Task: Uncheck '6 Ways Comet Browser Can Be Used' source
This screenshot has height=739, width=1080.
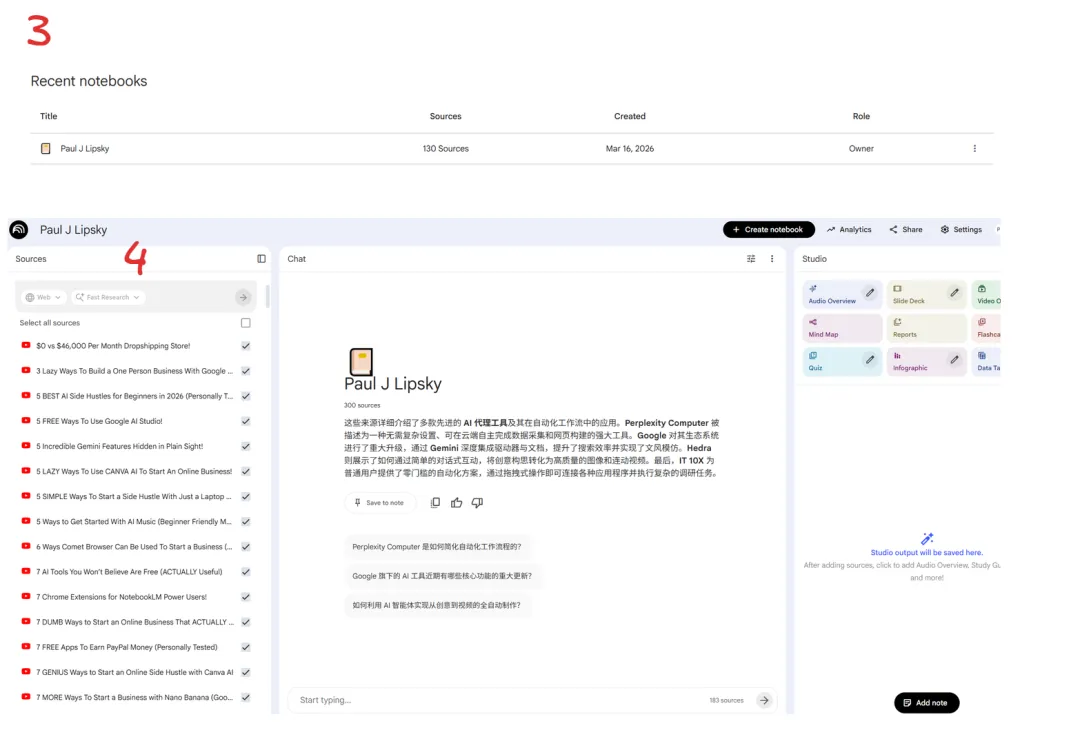Action: tap(246, 547)
